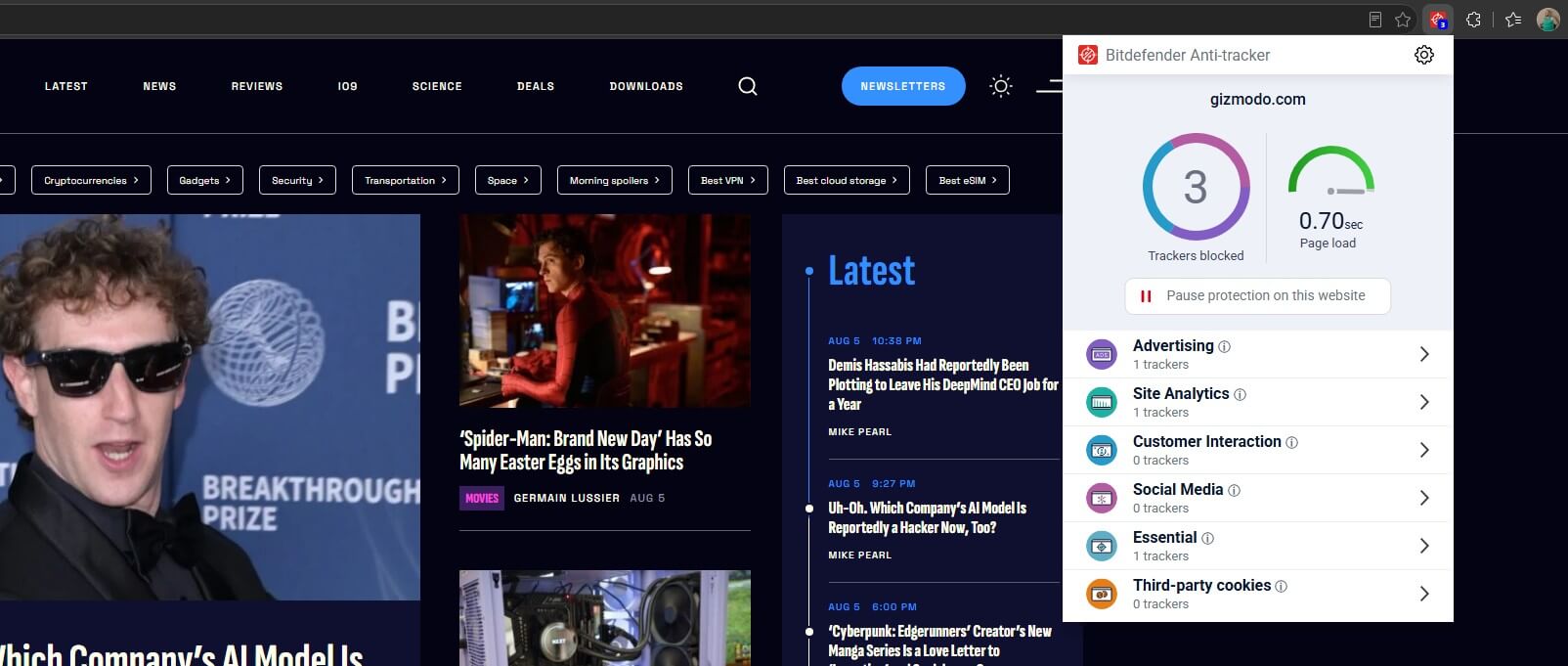
Task: Click the Essential category icon
Action: (1102, 546)
